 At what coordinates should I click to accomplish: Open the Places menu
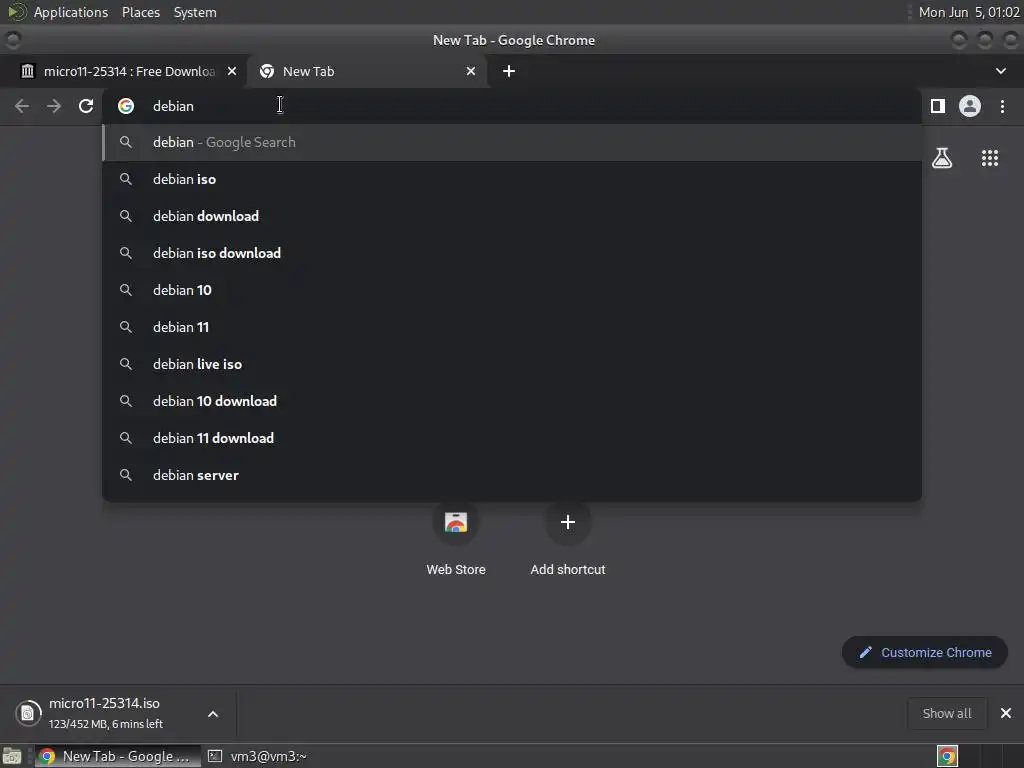141,12
